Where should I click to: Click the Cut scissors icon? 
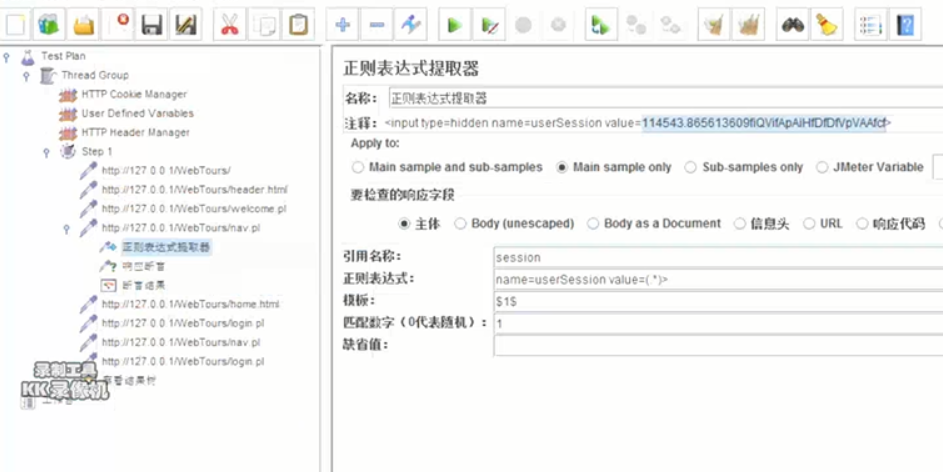coord(230,25)
